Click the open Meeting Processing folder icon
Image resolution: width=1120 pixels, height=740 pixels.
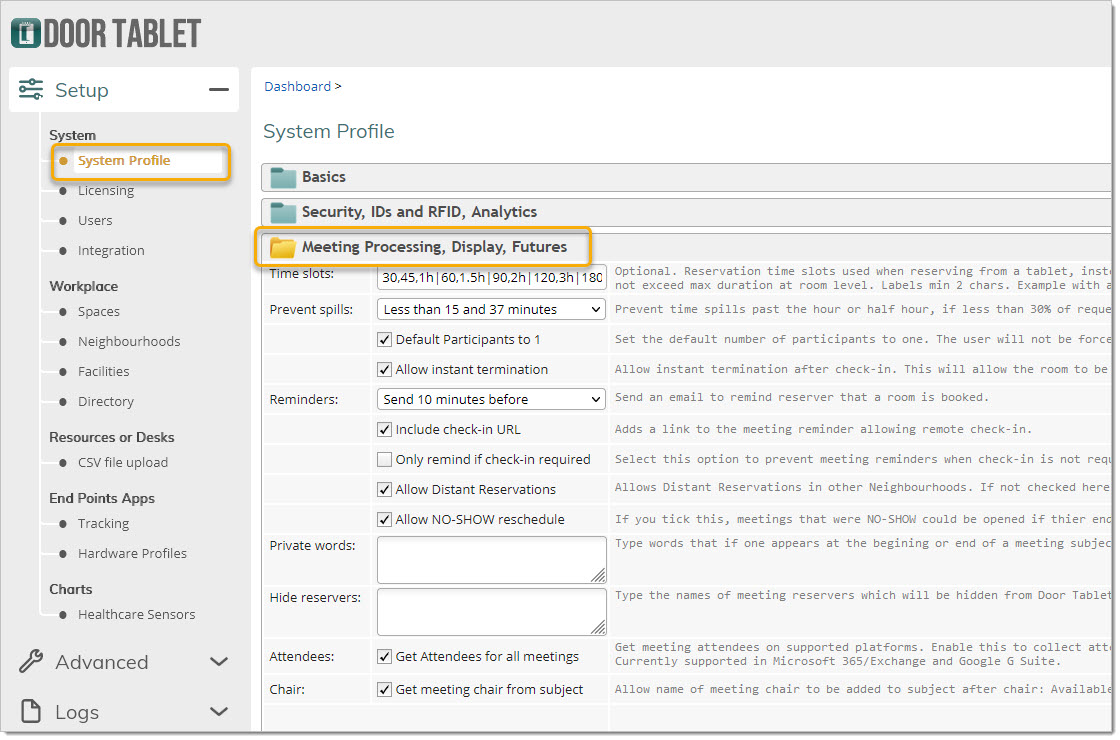[x=283, y=247]
